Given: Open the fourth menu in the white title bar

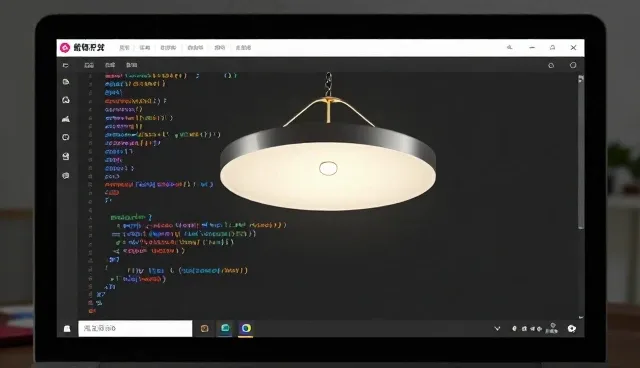Looking at the screenshot, I should [195, 48].
